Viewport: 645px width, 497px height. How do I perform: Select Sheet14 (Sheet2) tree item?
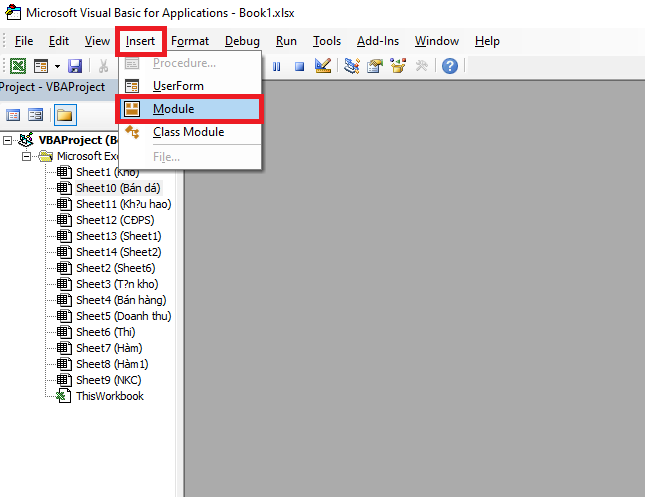[118, 252]
